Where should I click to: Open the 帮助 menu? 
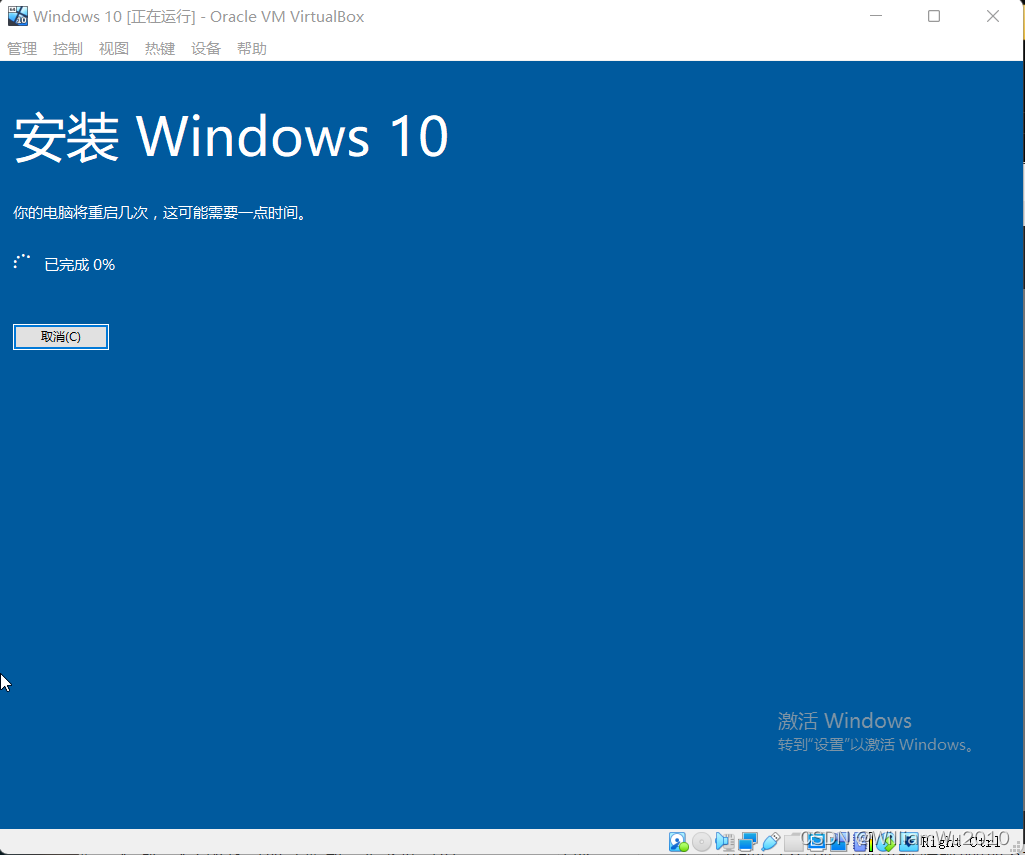252,49
